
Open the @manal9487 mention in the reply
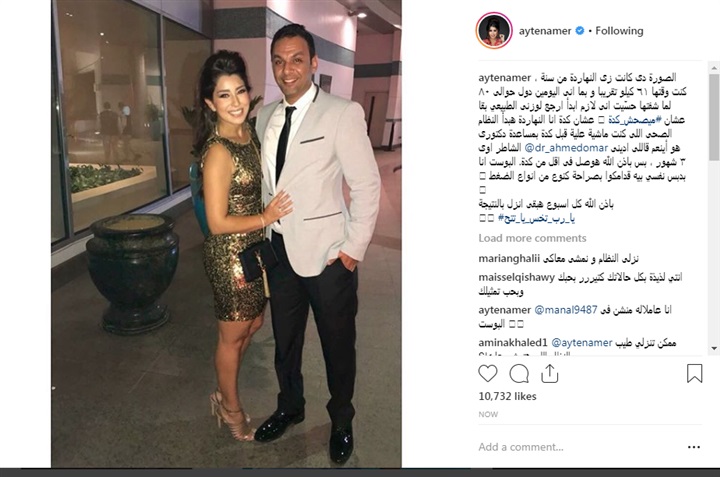click(x=566, y=310)
